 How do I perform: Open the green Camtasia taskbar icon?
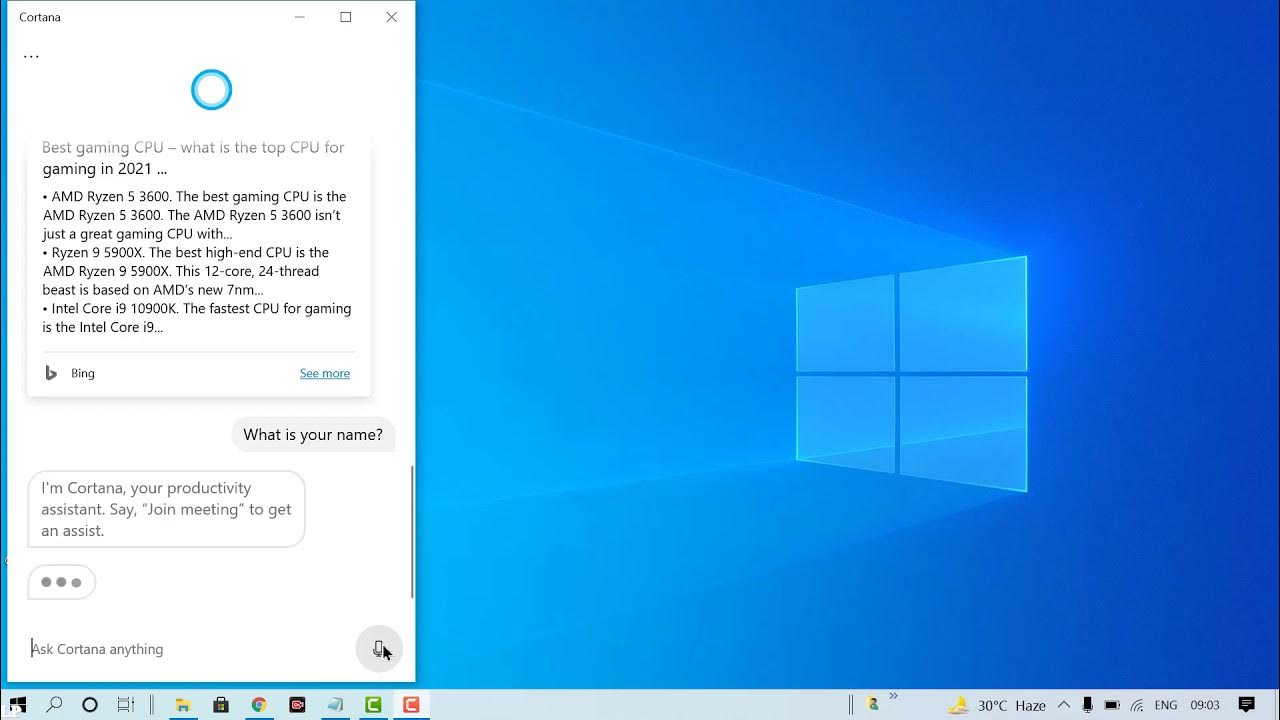[x=373, y=705]
